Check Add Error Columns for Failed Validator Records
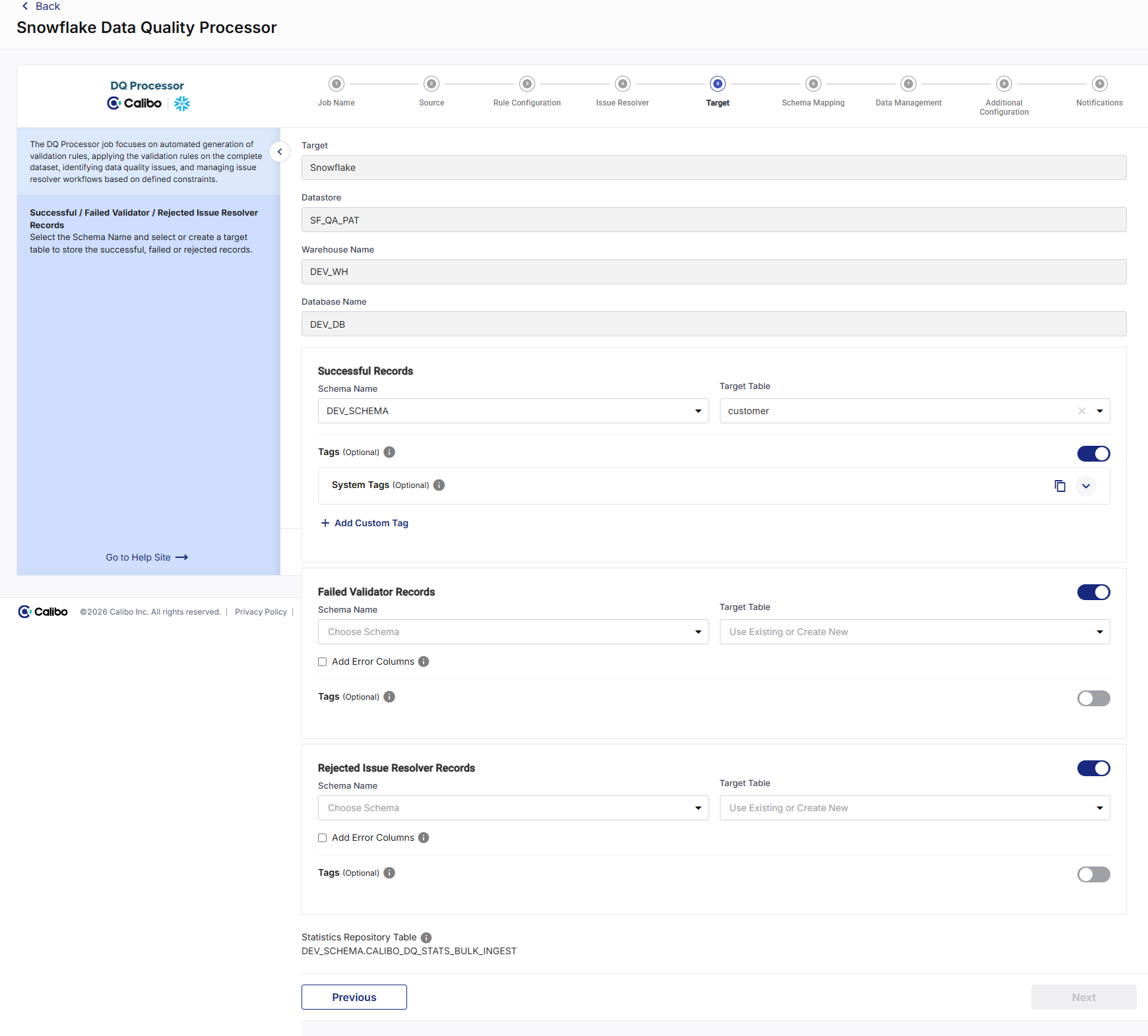1148x1036 pixels. click(x=323, y=661)
